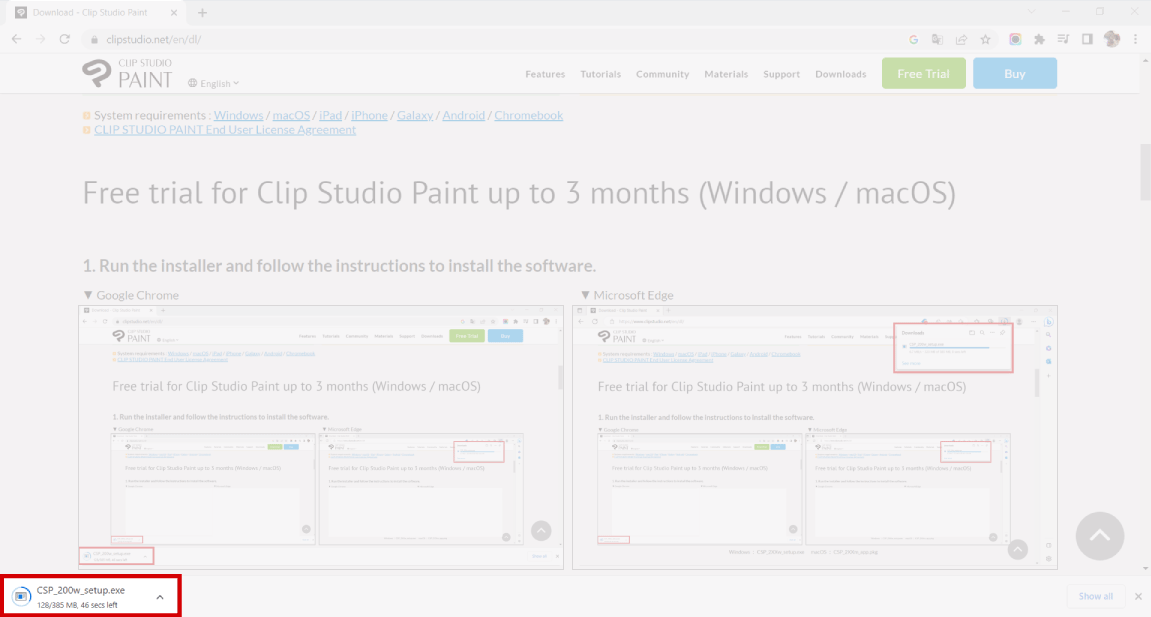Open iPad system requirements link
This screenshot has height=617, width=1151.
click(330, 115)
